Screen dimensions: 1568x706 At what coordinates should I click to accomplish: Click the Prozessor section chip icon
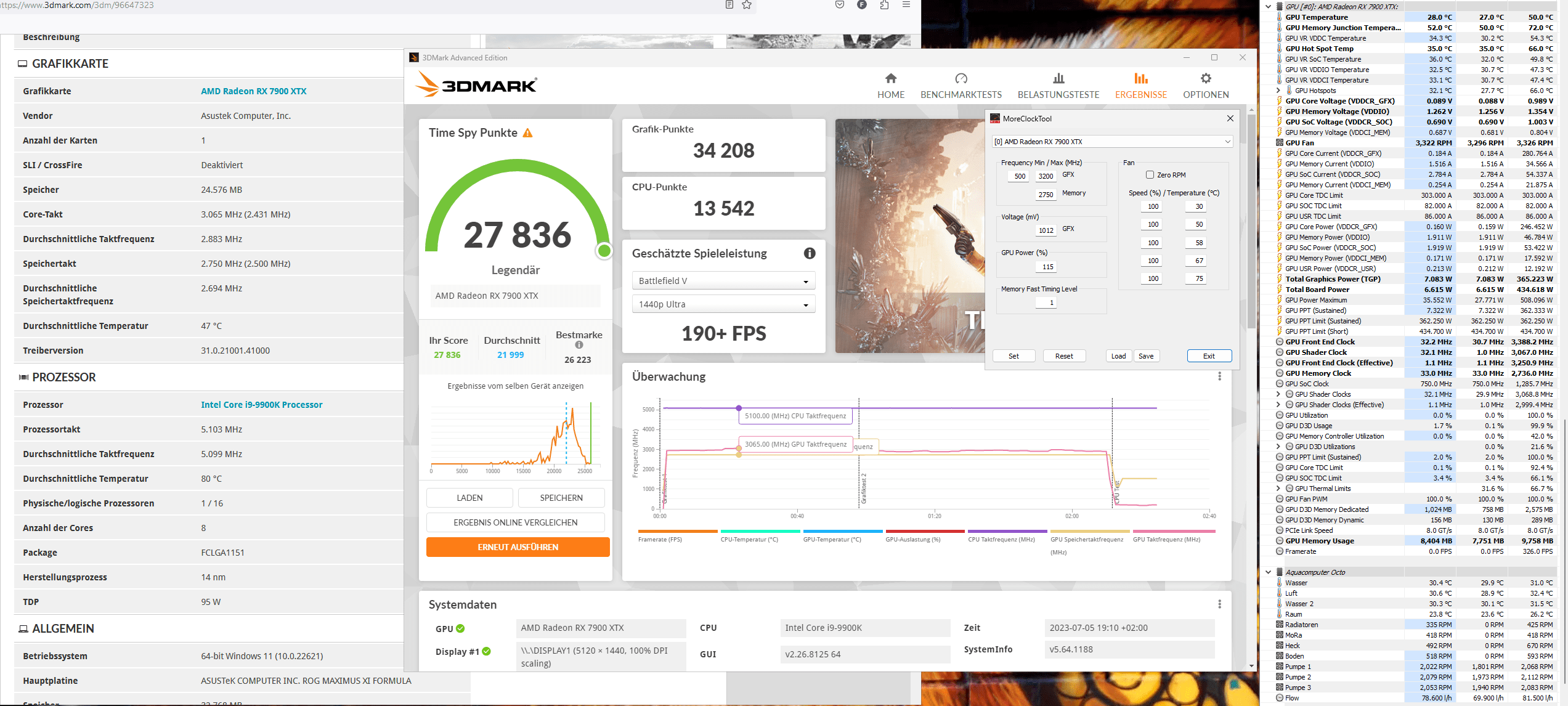tap(23, 377)
